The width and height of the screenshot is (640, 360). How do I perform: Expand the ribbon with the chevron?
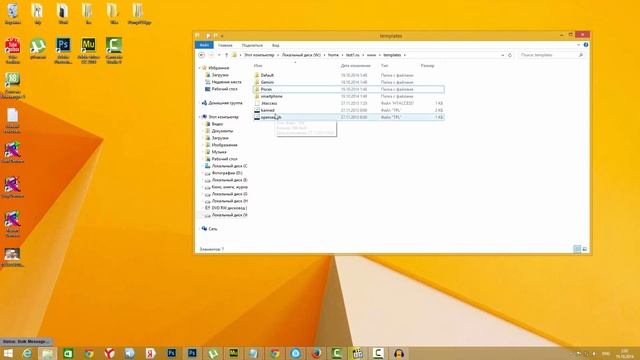tap(578, 45)
